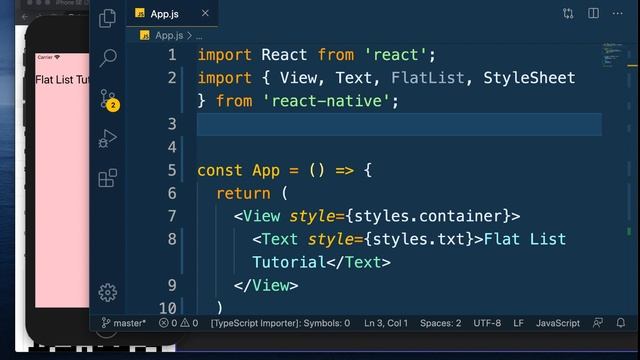Open Source Control with two pending changes
This screenshot has height=360, width=640.
point(109,100)
